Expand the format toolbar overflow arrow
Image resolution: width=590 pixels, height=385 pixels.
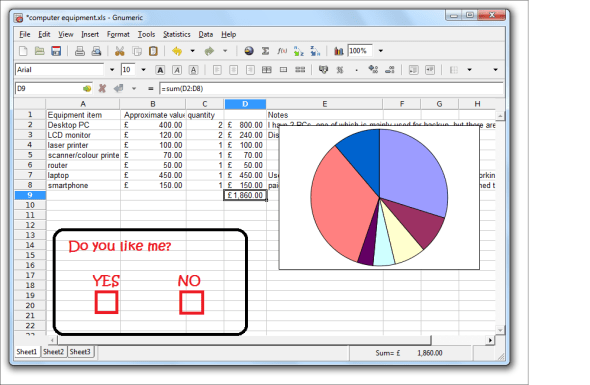tap(495, 70)
